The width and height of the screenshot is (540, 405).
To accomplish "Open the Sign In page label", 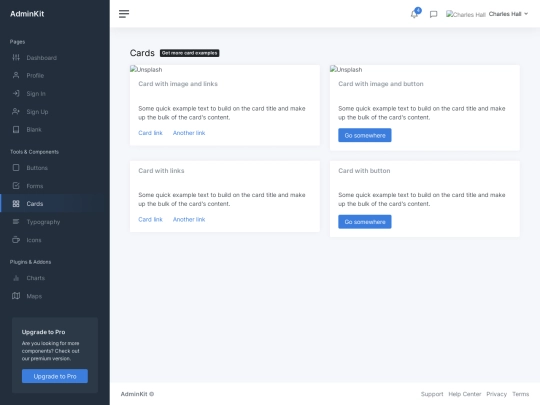I will [x=36, y=94].
